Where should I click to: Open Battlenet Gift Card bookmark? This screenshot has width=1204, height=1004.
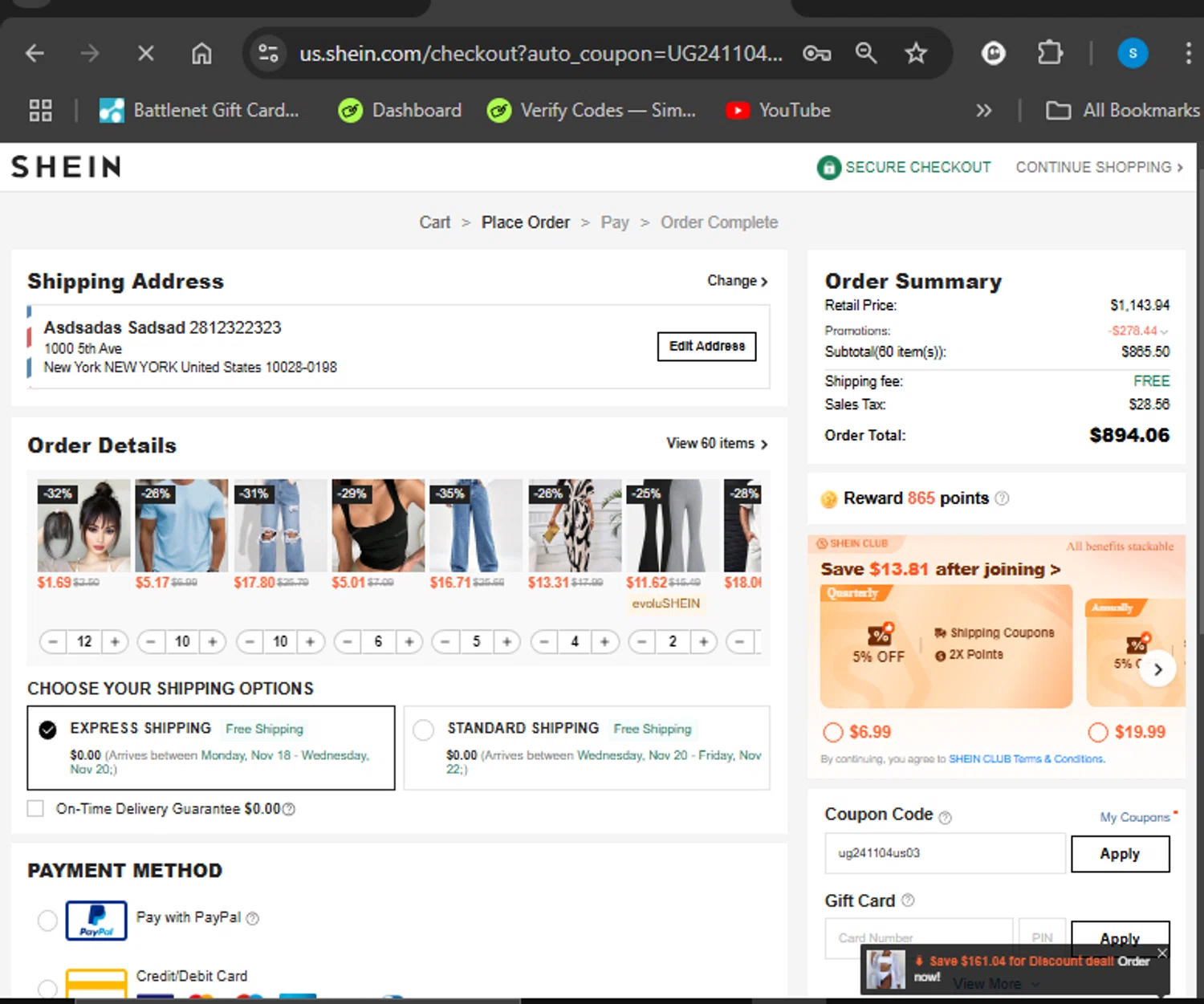click(x=199, y=111)
